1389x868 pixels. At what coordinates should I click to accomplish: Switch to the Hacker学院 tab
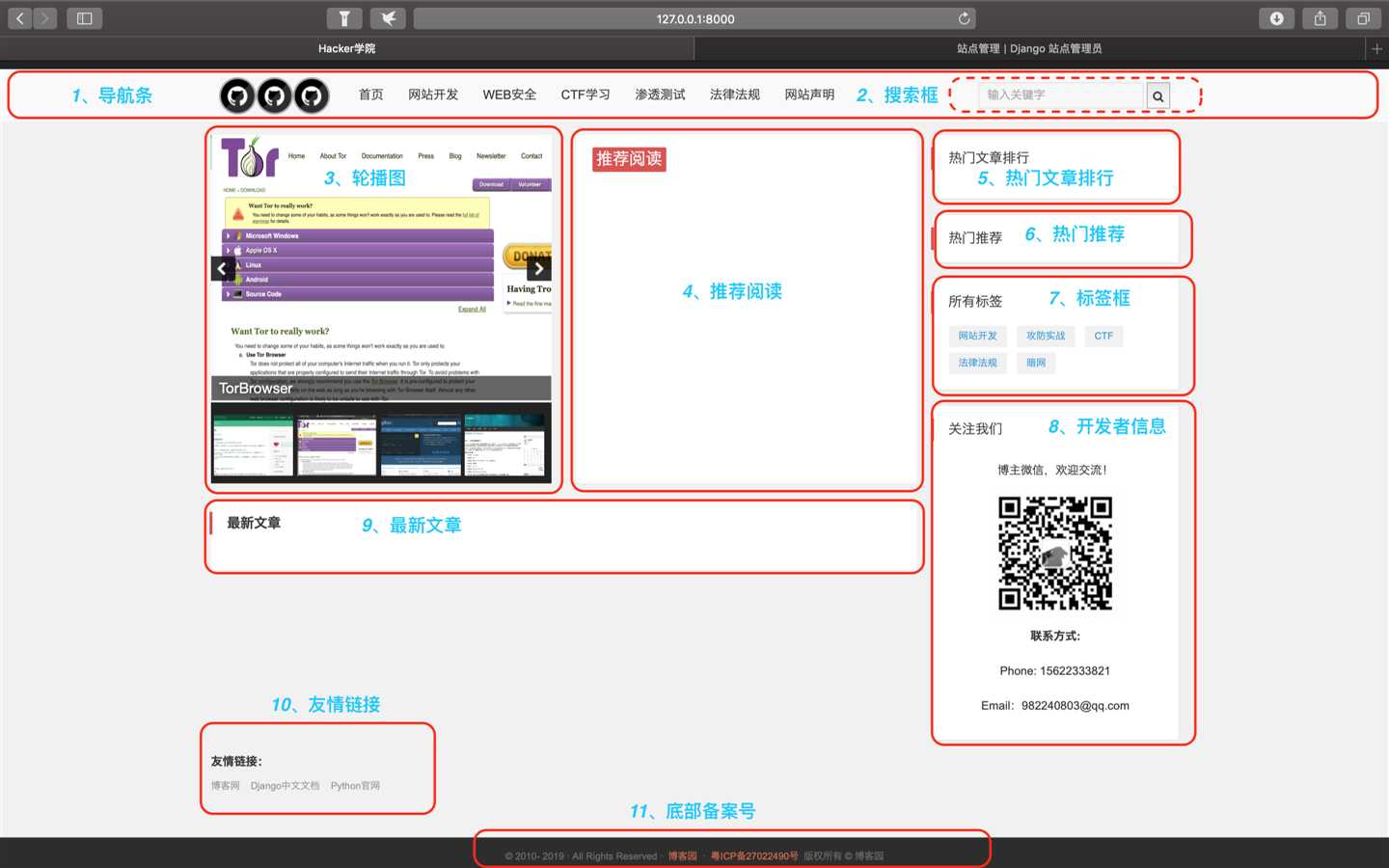click(346, 48)
